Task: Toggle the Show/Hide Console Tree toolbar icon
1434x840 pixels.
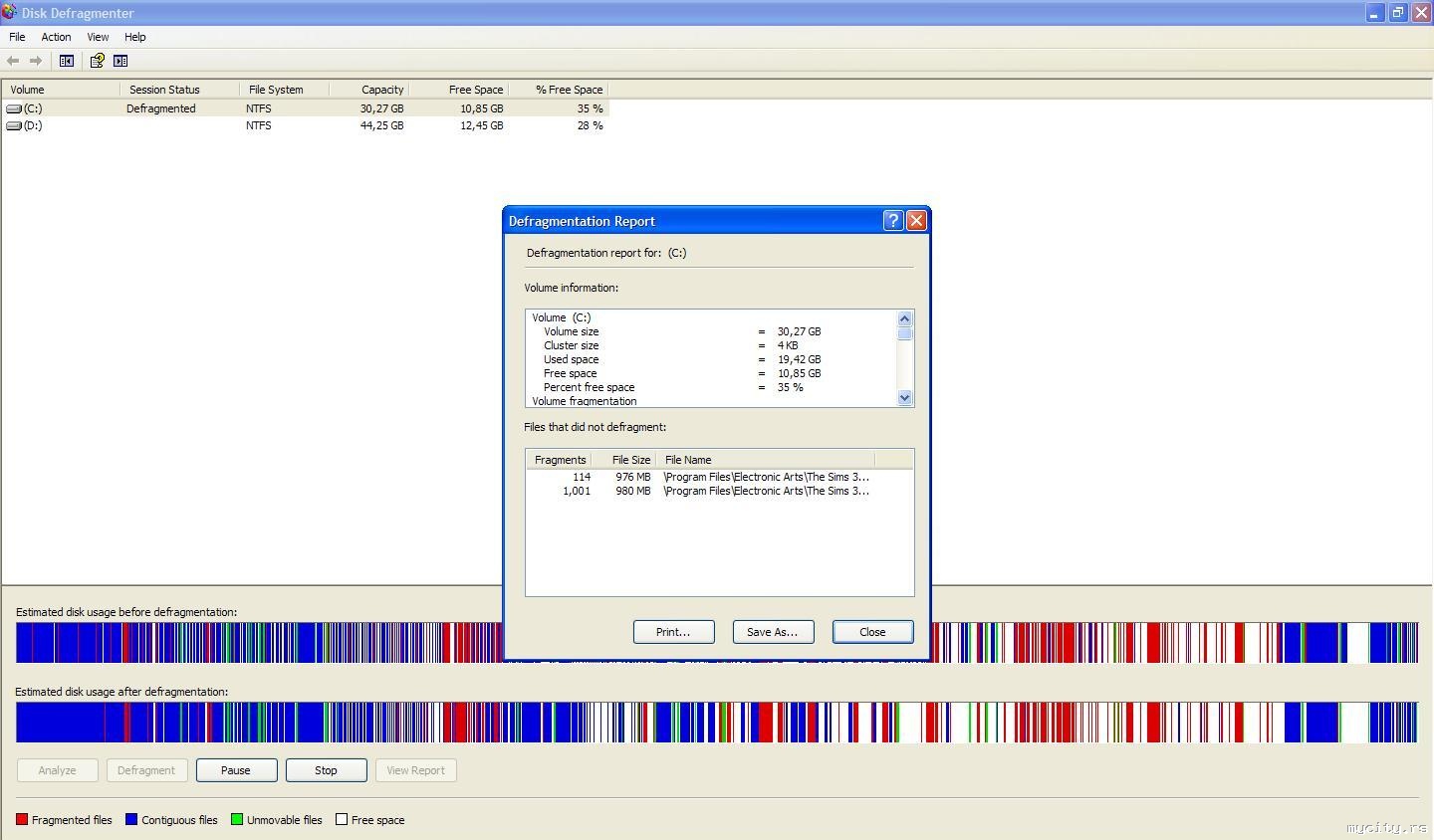Action: click(x=67, y=61)
